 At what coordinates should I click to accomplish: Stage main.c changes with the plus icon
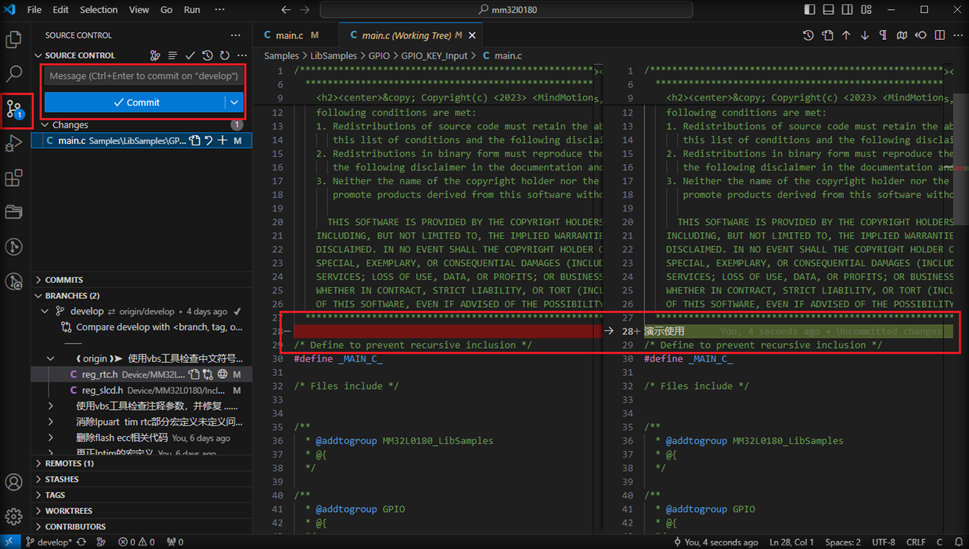coord(223,141)
